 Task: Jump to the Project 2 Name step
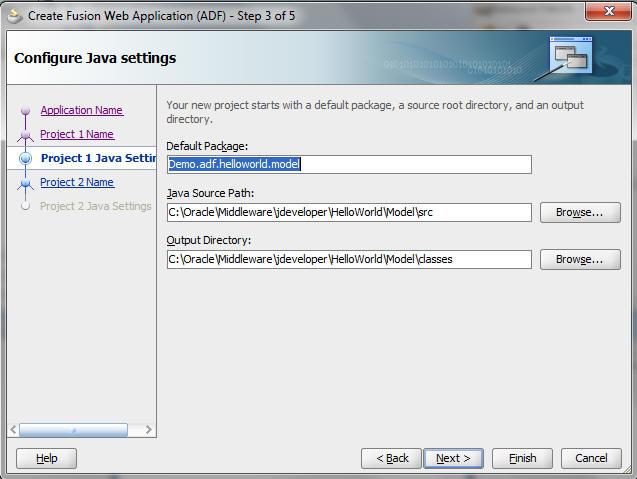77,182
